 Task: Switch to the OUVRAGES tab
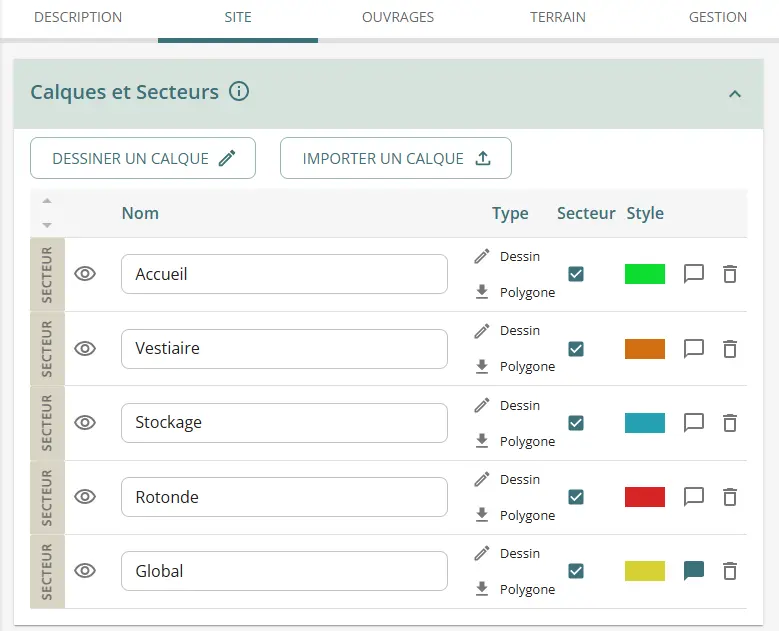click(x=397, y=17)
